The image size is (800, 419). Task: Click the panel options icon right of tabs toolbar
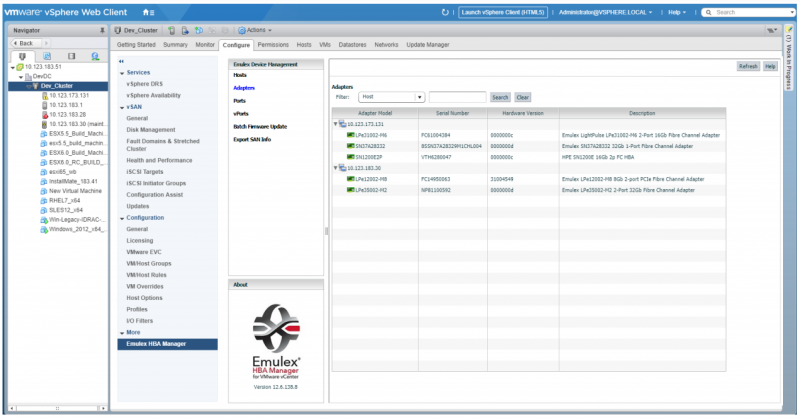[x=771, y=31]
